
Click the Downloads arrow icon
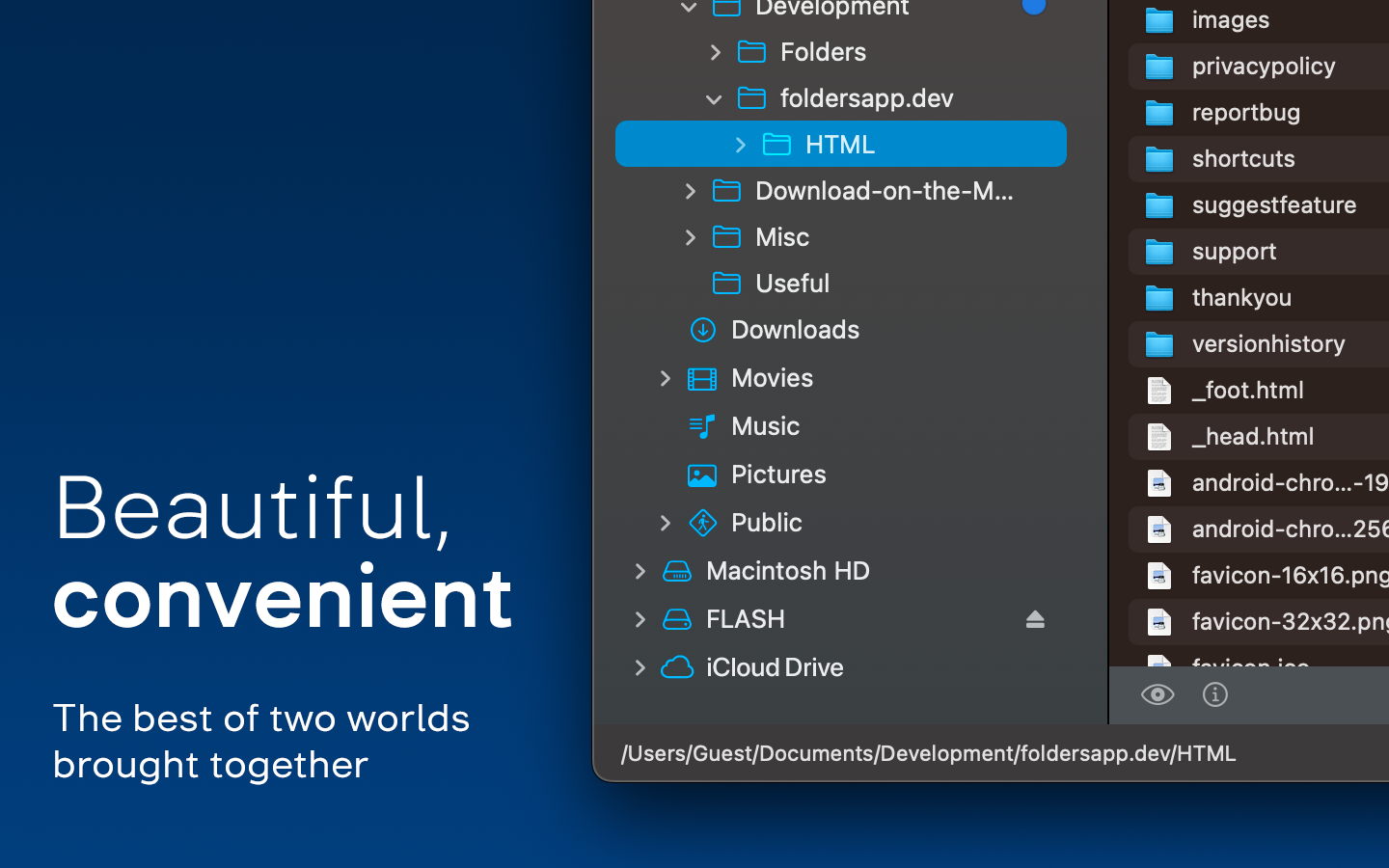click(x=702, y=330)
